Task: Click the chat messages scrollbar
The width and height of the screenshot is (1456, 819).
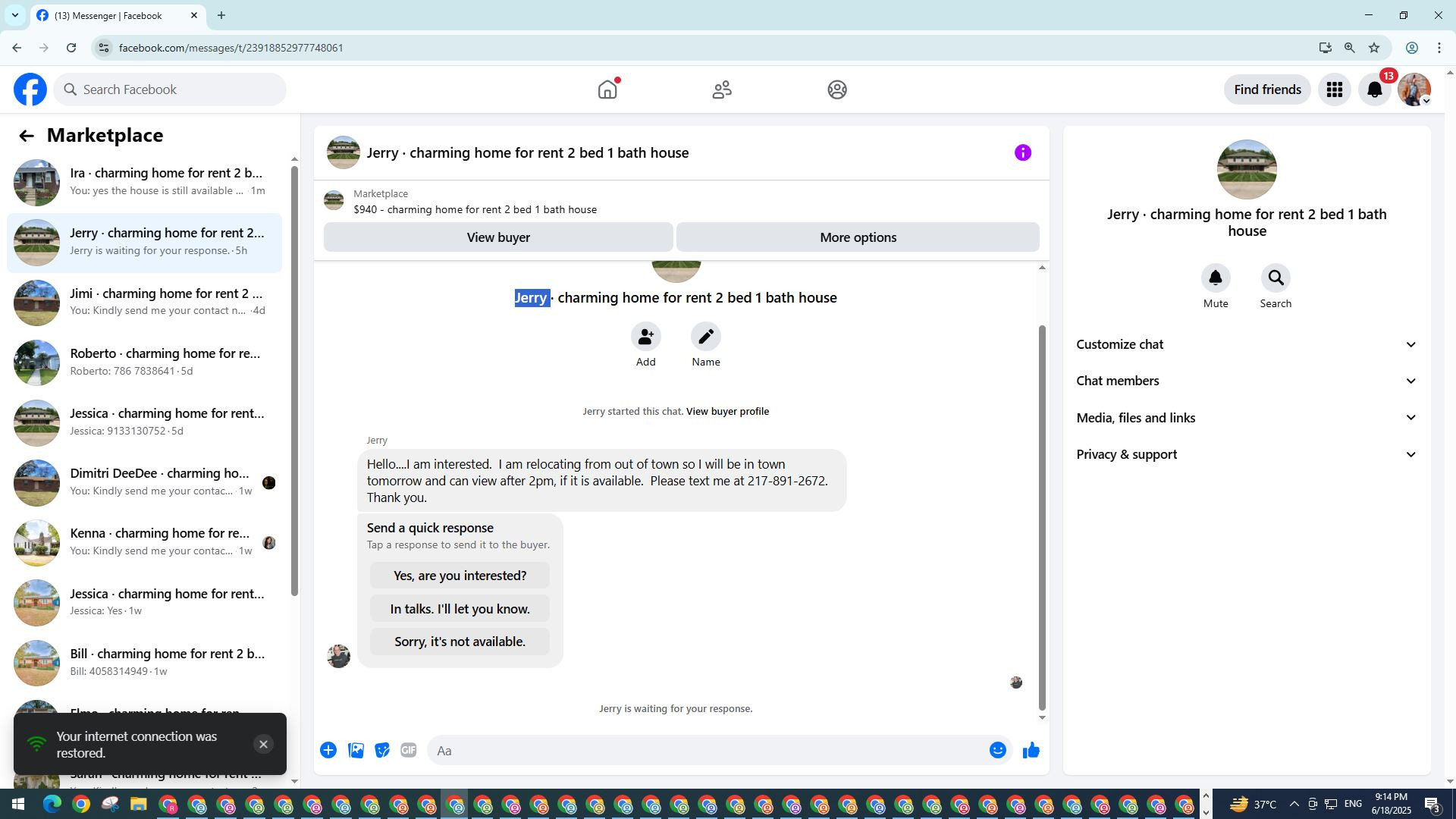Action: [x=1042, y=518]
